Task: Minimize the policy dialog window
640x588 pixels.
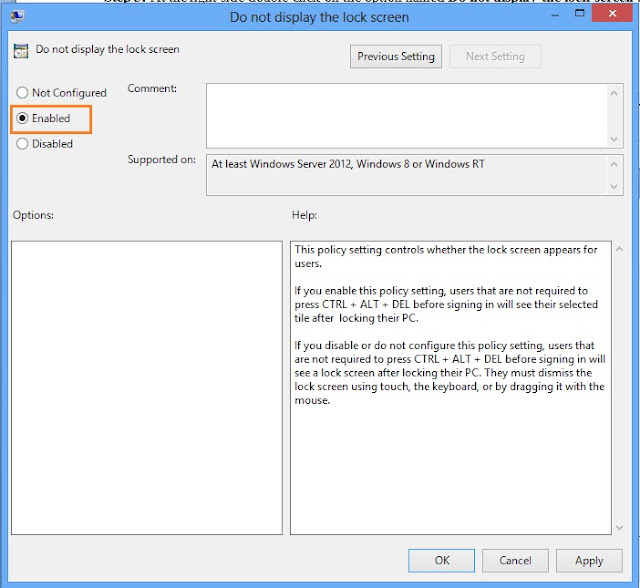Action: tap(555, 14)
